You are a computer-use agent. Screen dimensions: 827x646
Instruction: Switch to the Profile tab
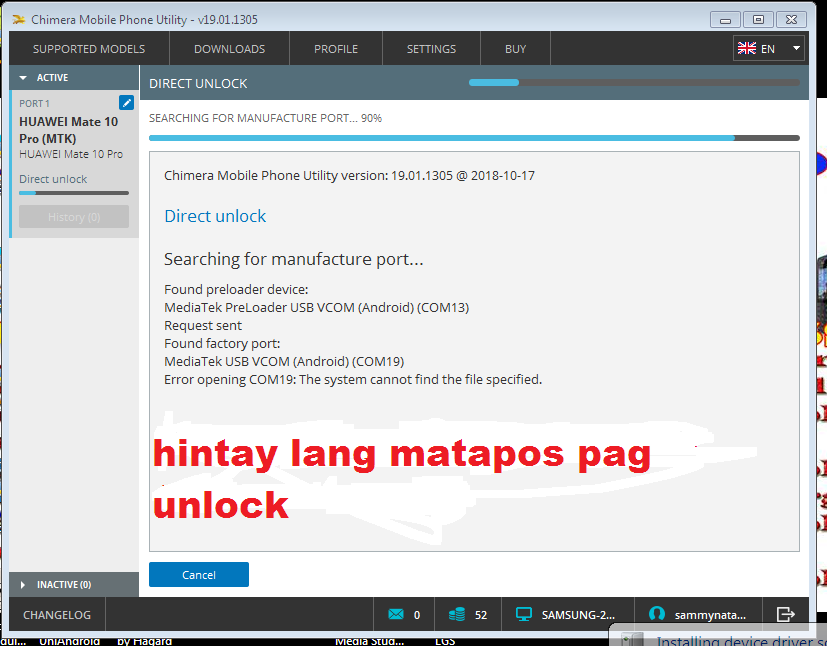pos(336,49)
